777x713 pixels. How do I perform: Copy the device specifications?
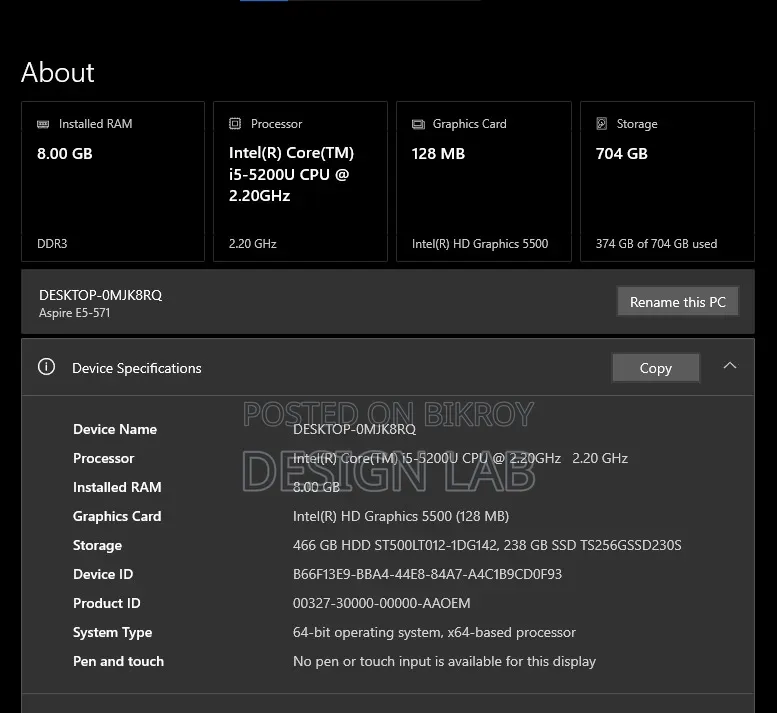pos(656,368)
